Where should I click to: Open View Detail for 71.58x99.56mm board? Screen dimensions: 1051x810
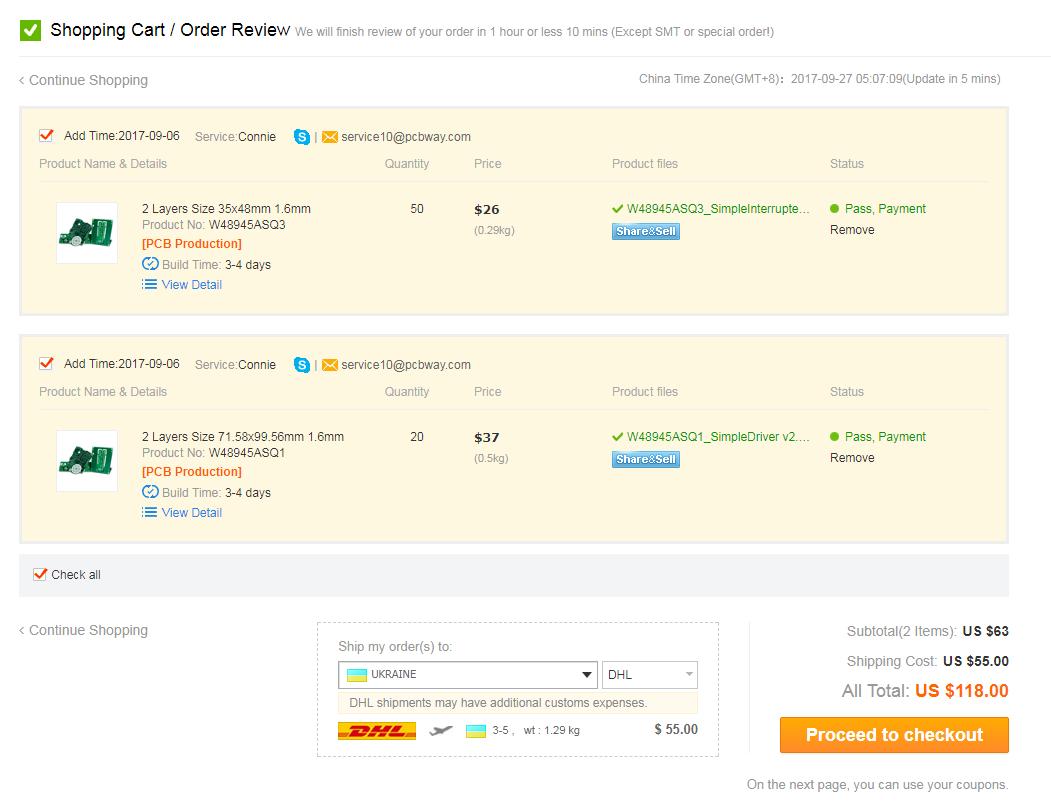[x=191, y=513]
